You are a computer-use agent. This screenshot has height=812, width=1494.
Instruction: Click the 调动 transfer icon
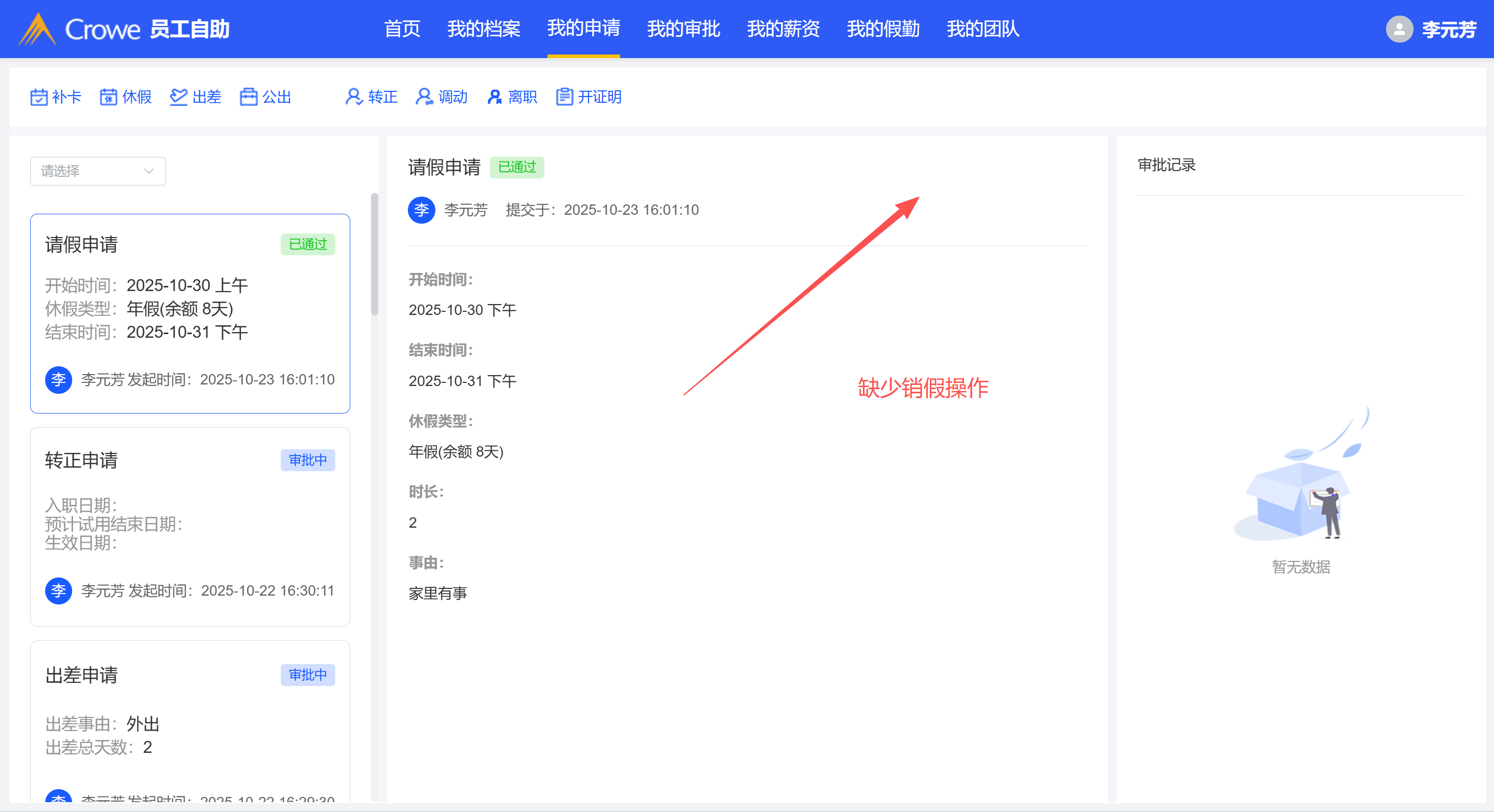(x=424, y=97)
